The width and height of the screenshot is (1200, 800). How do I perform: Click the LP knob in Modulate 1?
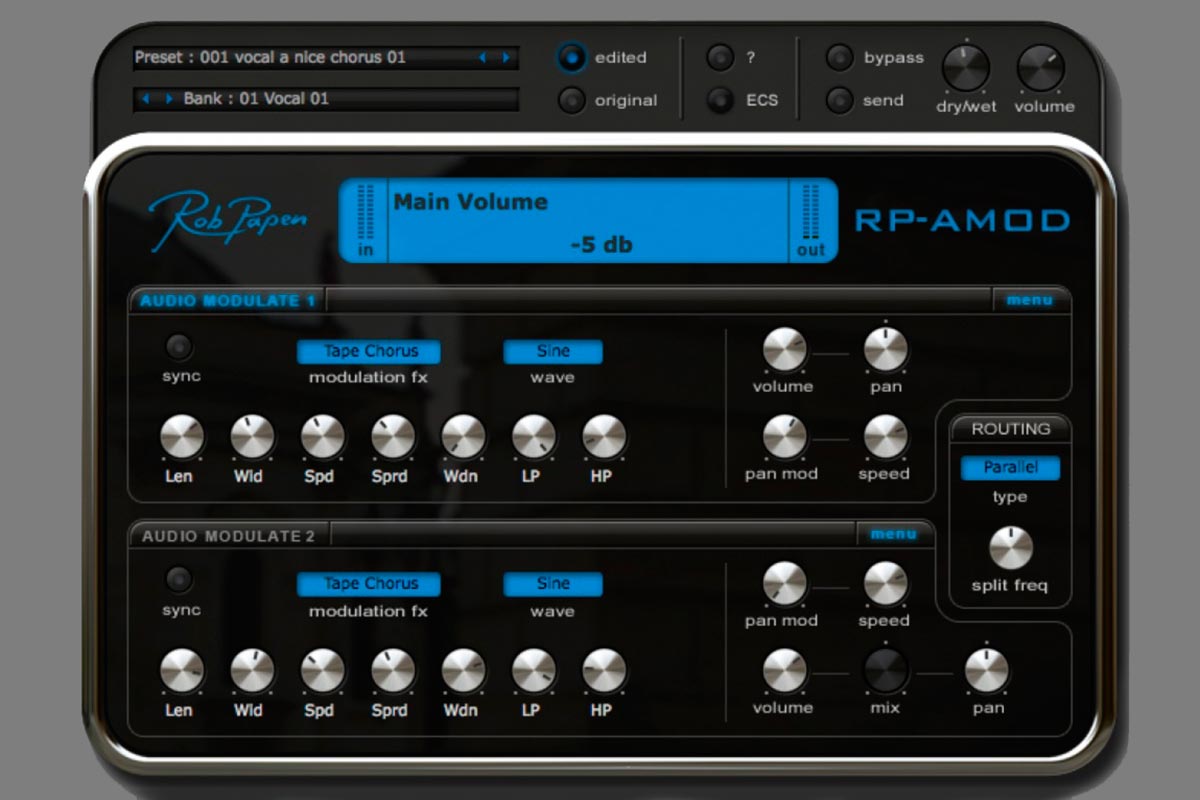click(533, 437)
